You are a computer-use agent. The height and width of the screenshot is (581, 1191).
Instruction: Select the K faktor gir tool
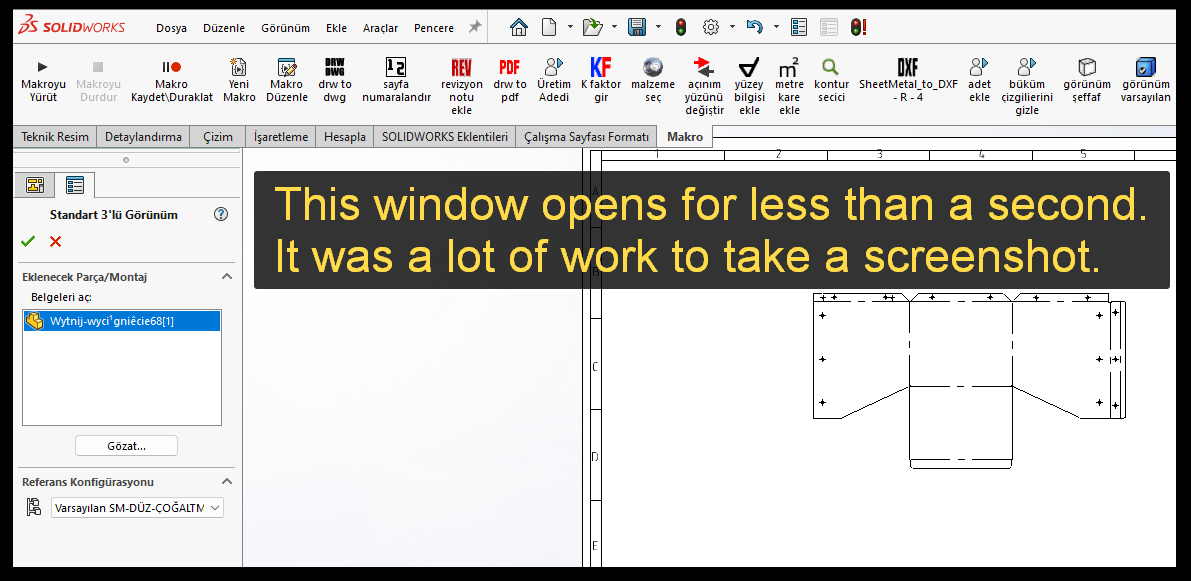point(601,68)
